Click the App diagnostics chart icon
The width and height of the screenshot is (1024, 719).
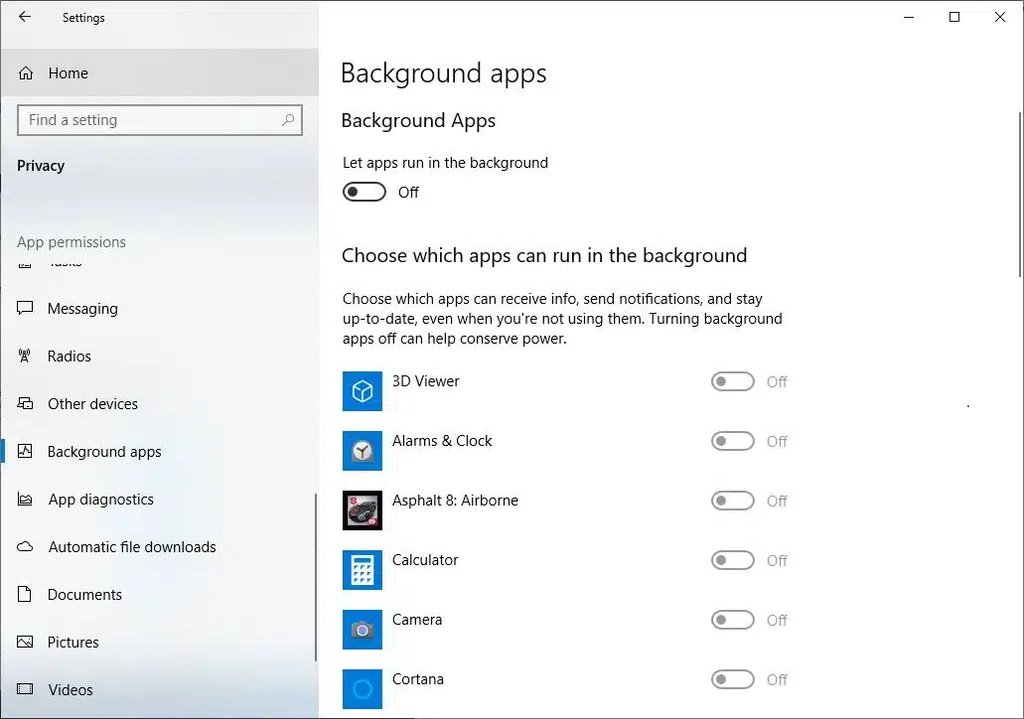(25, 499)
